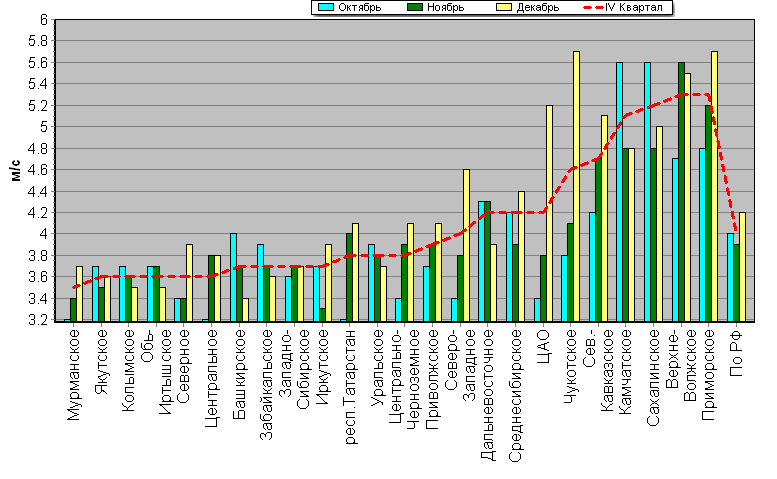The height and width of the screenshot is (479, 777).
Task: Click the респ.Татарстан axis label
Action: coord(350,387)
